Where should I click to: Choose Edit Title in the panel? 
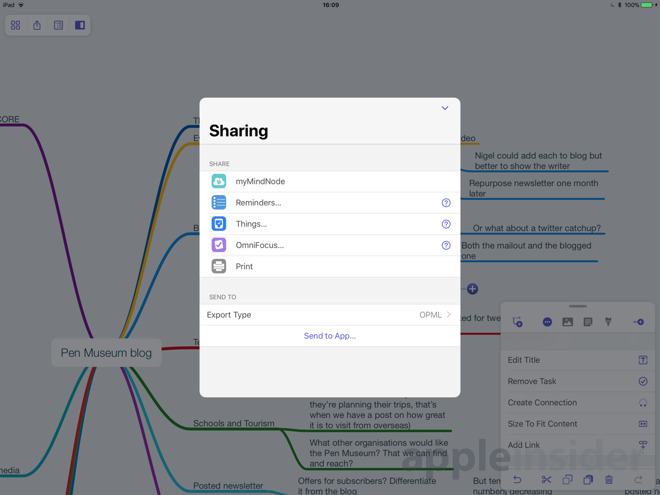point(578,360)
